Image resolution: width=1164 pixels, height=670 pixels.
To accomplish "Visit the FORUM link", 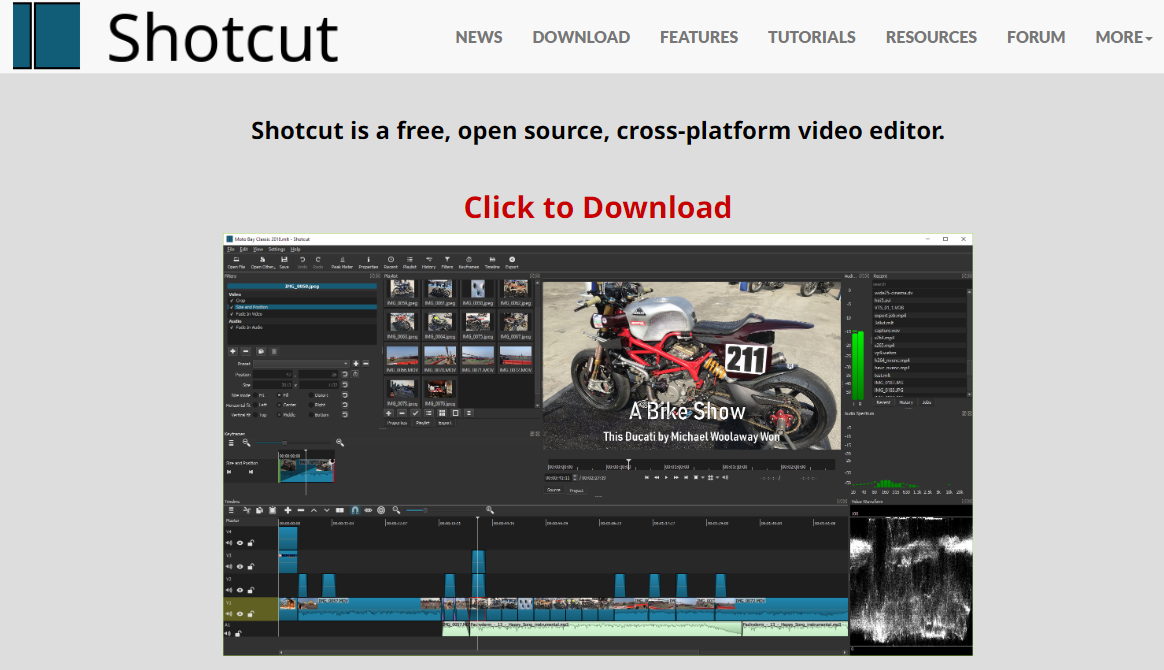I will click(x=1036, y=37).
